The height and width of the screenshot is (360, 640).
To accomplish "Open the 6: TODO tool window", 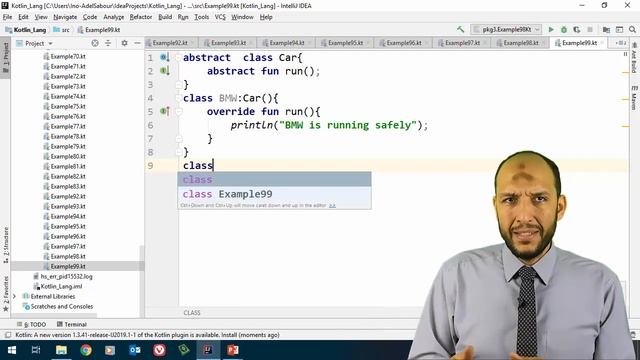I will coord(32,324).
